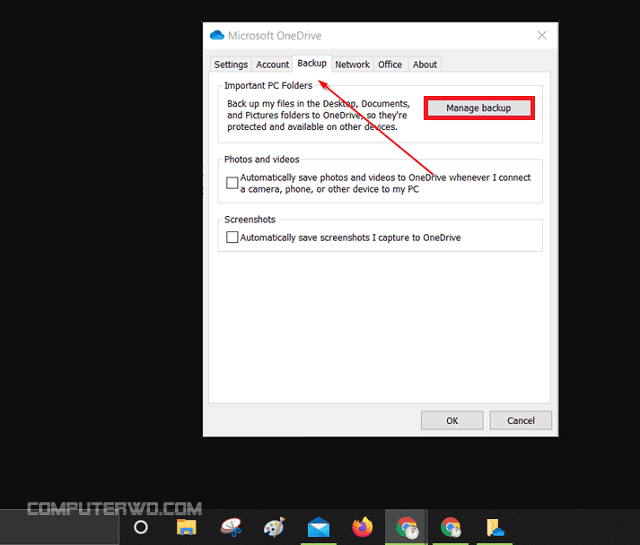Close the Microsoft OneDrive window
The image size is (640, 545).
tap(542, 36)
